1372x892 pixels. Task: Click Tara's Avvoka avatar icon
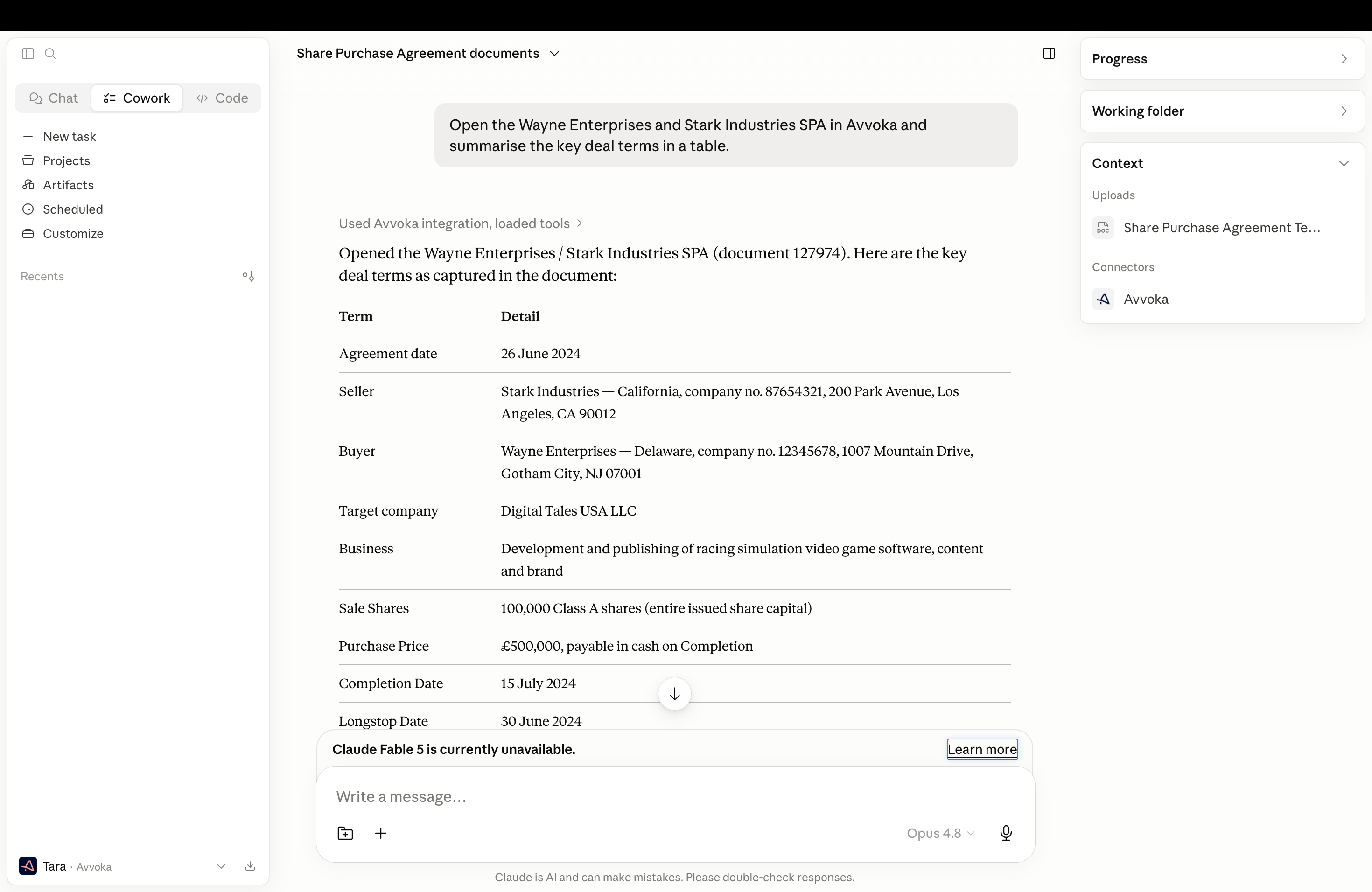coord(28,866)
